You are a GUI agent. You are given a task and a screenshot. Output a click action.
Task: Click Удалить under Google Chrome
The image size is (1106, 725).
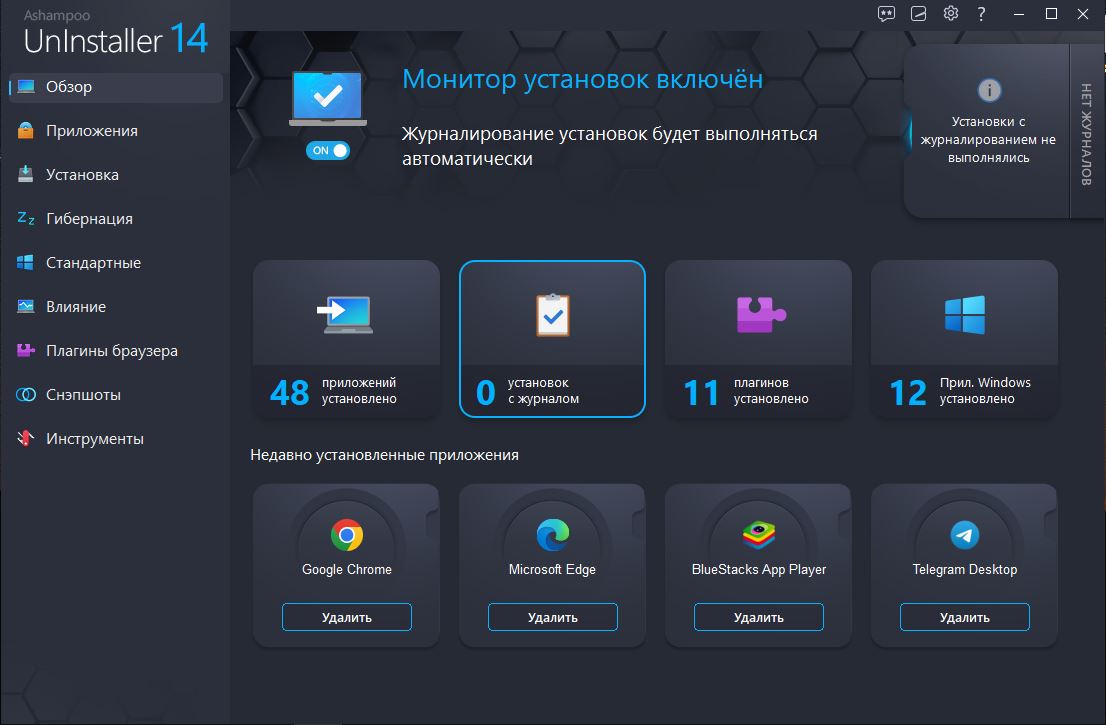coord(347,617)
